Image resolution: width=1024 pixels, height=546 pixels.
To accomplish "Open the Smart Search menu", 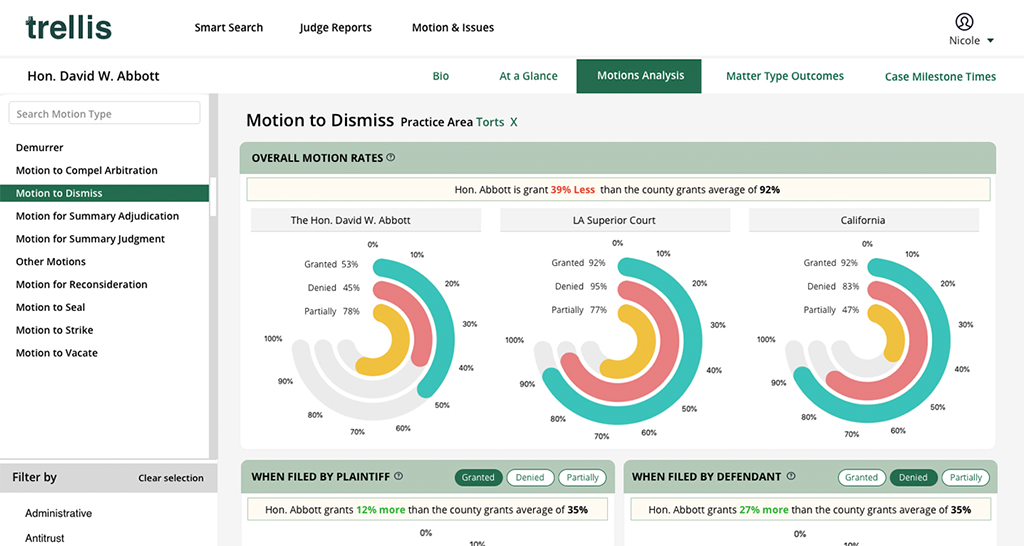I will click(x=228, y=28).
